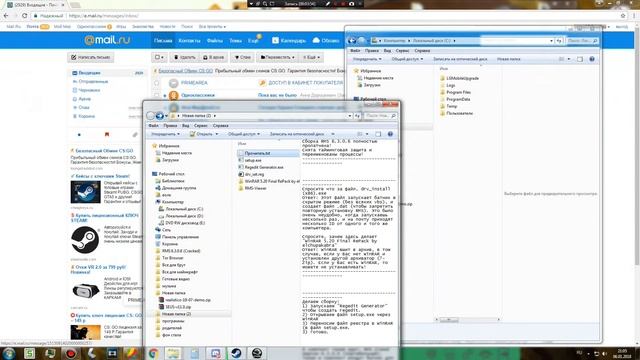Image resolution: width=640 pixels, height=360 pixels.
Task: Select Локальный диск (C:) in navigation tree
Action: pos(181,209)
